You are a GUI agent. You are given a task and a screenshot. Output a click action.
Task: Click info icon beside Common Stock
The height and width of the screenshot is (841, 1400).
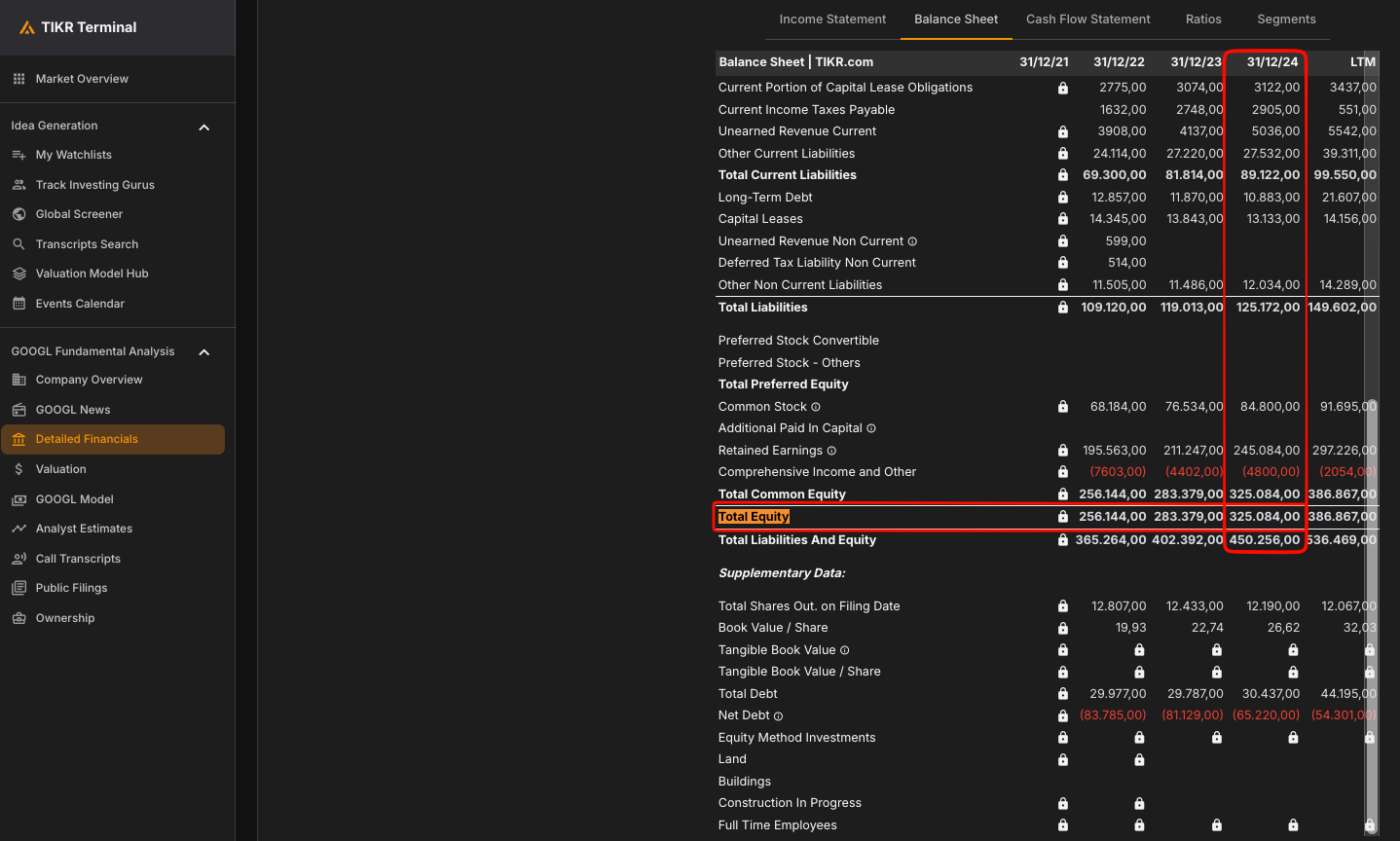click(816, 407)
